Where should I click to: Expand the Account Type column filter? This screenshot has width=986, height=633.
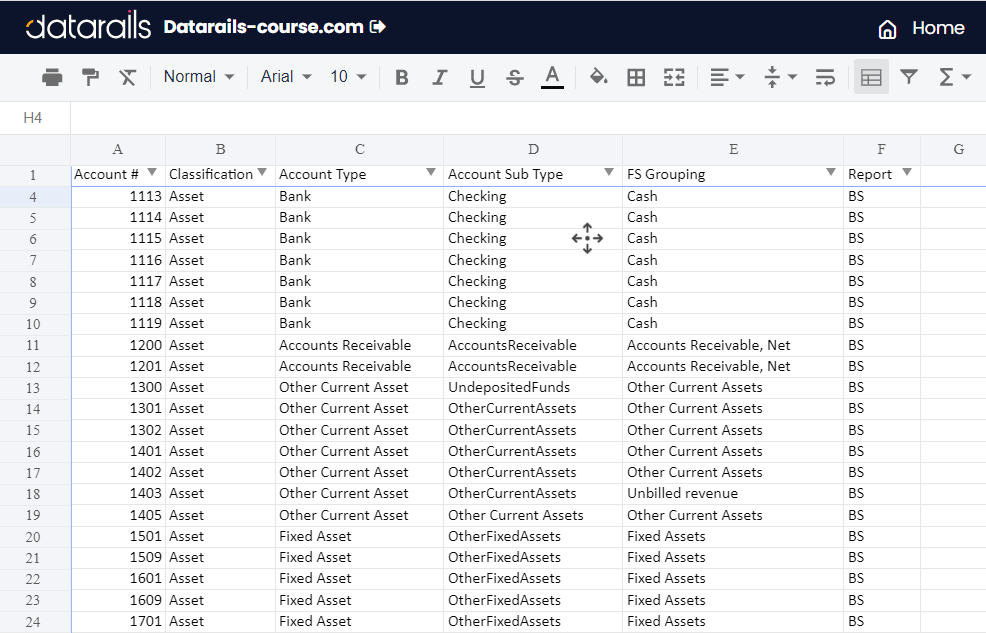pyautogui.click(x=431, y=173)
